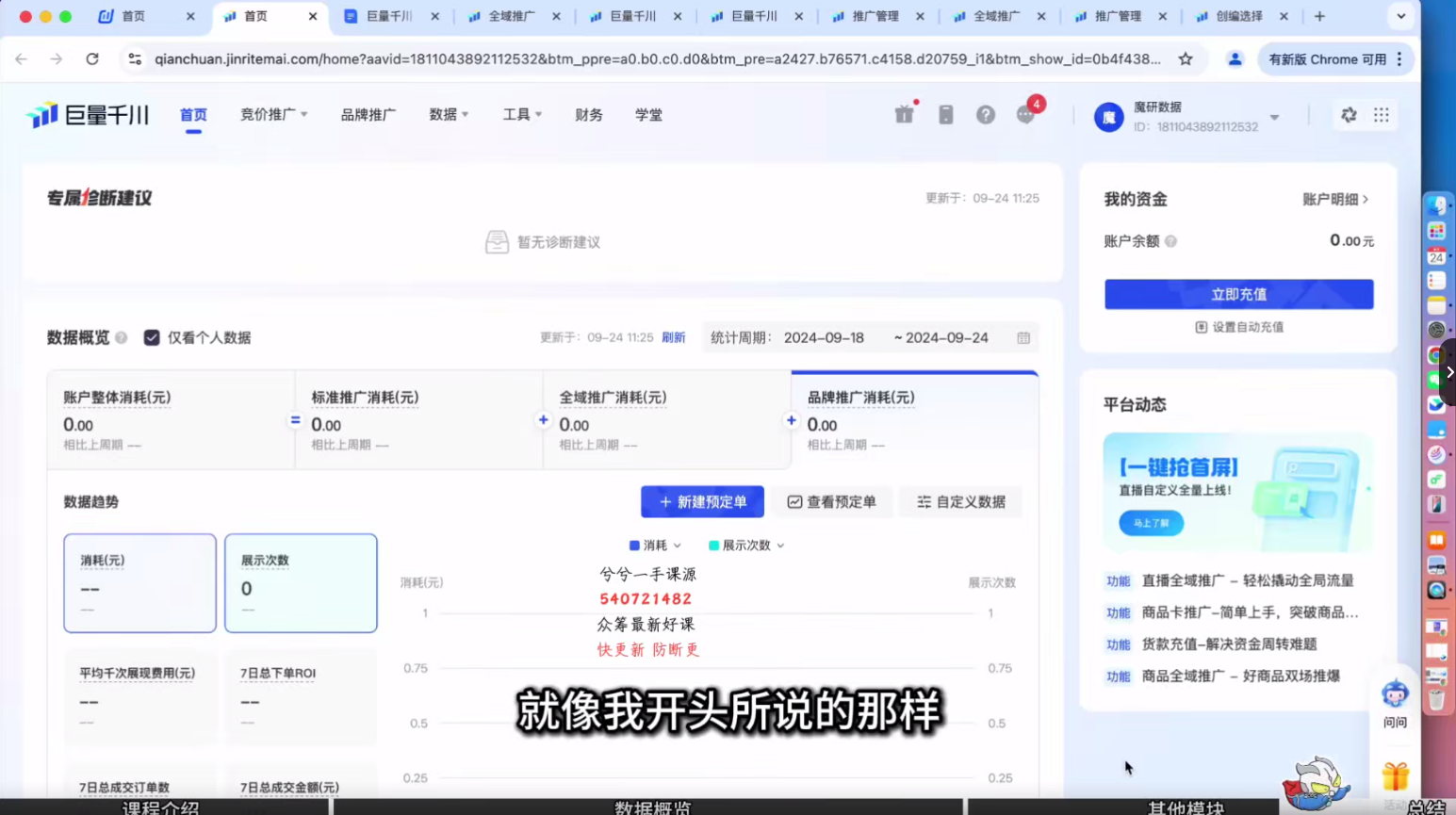Open the 一键抢首屏 banner
The width and height of the screenshot is (1456, 815).
point(1237,492)
